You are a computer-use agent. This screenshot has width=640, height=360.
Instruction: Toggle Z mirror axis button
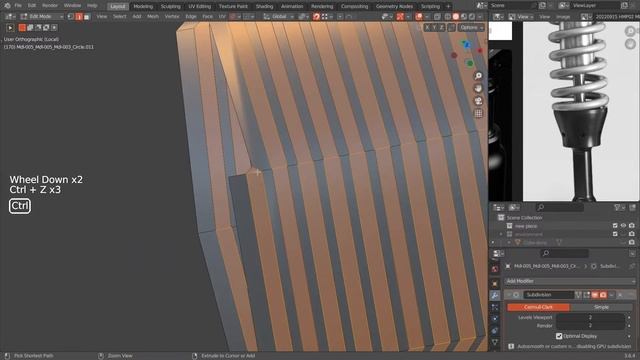[x=442, y=27]
